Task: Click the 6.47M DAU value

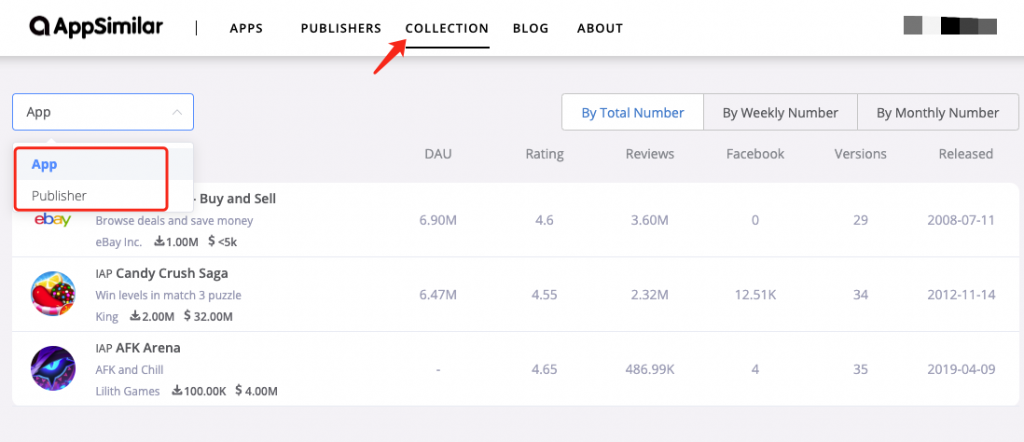Action: coord(438,294)
